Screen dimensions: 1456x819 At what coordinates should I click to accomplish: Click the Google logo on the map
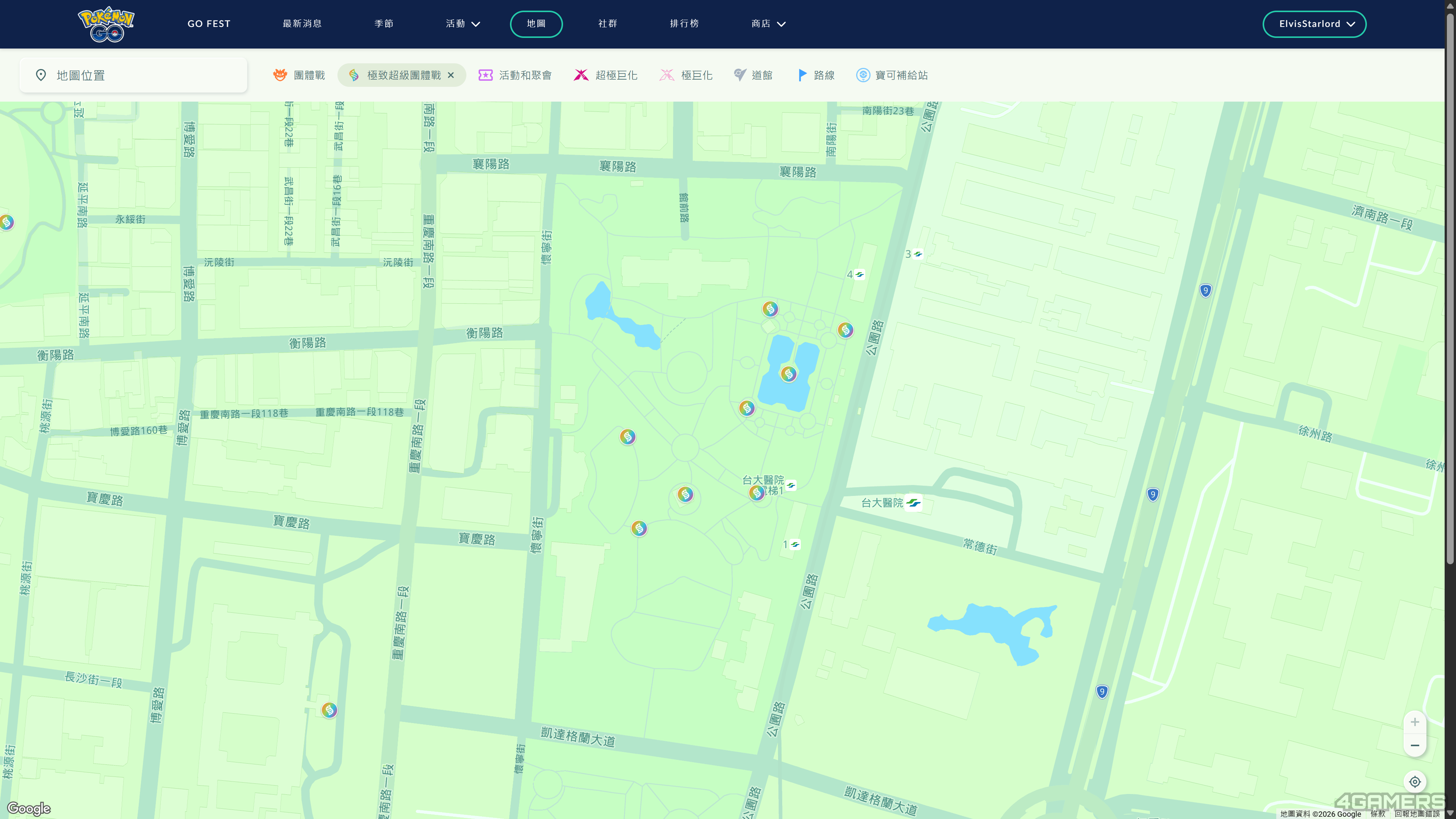[x=29, y=809]
